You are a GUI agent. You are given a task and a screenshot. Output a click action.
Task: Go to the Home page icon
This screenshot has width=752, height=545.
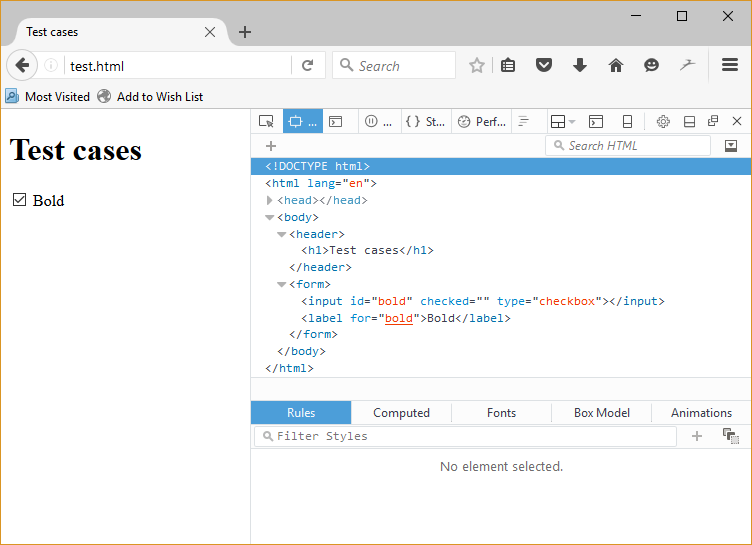(x=616, y=66)
